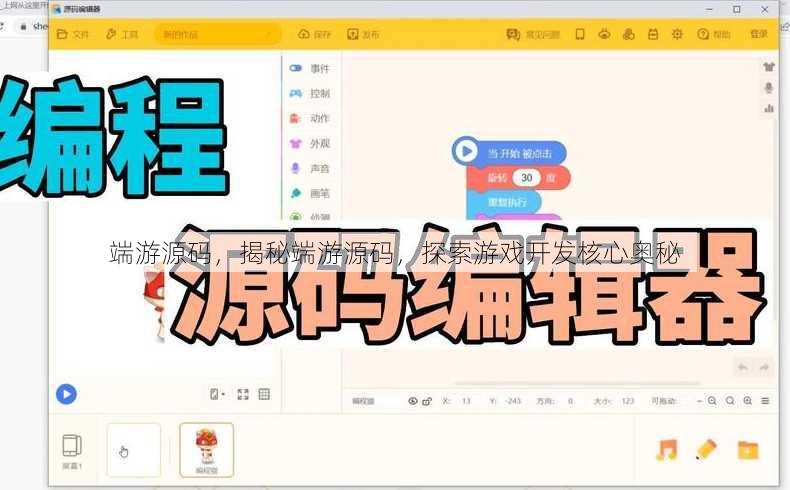Click the 重复执行 repeat forever block
This screenshot has width=790, height=490.
point(504,202)
